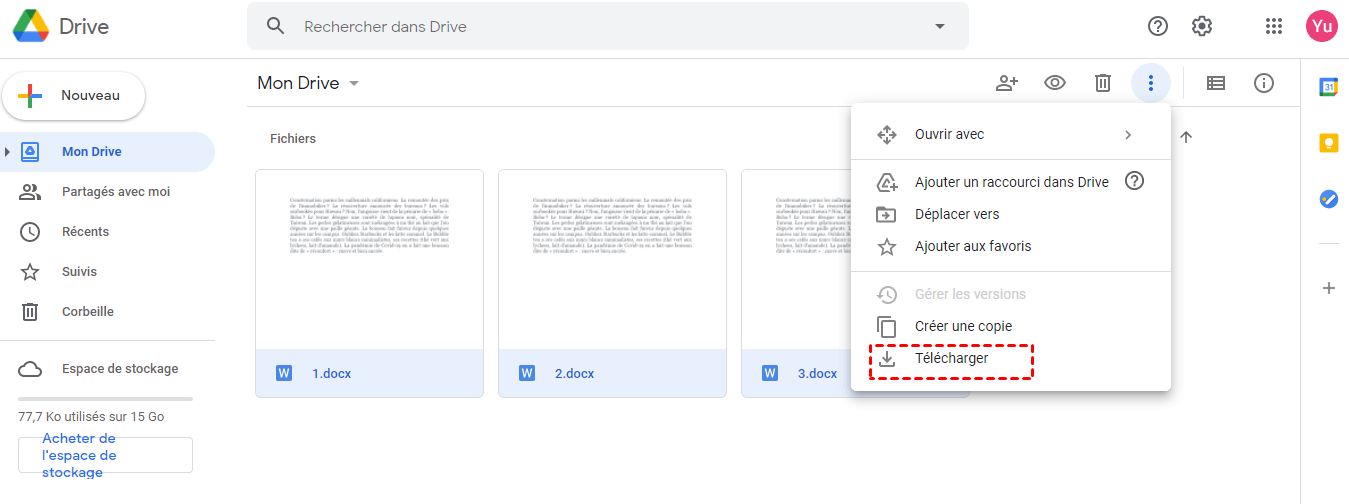This screenshot has height=504, width=1349.
Task: Click Acheter de l'espace de stockage
Action: tap(105, 455)
